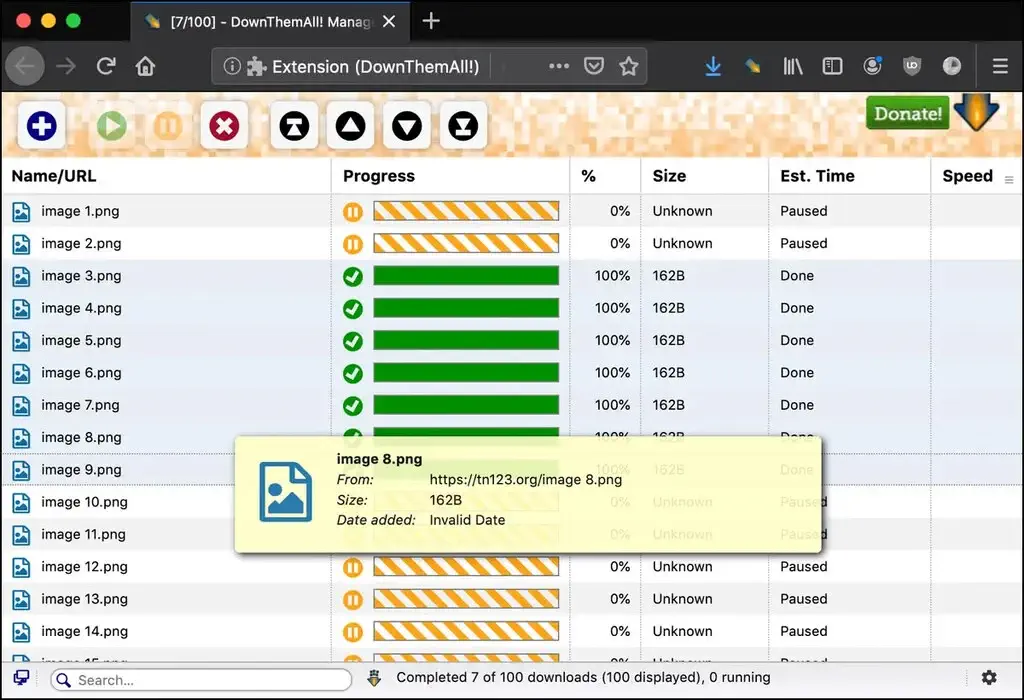
Task: Resume downloads using the green play icon
Action: (x=111, y=125)
